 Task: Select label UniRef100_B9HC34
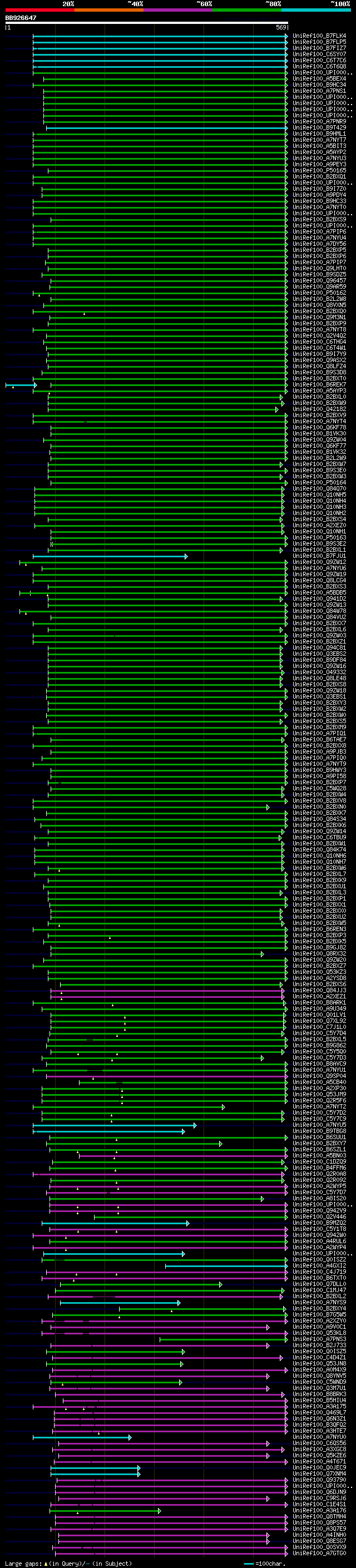[319, 85]
